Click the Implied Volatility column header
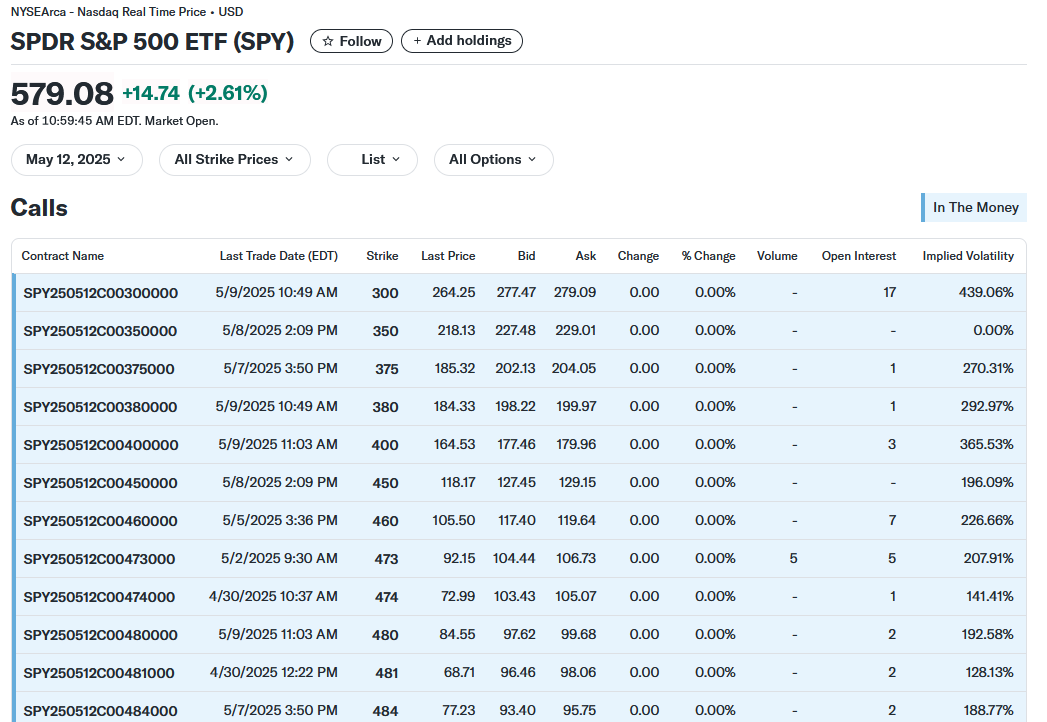The image size is (1047, 722). [x=968, y=256]
